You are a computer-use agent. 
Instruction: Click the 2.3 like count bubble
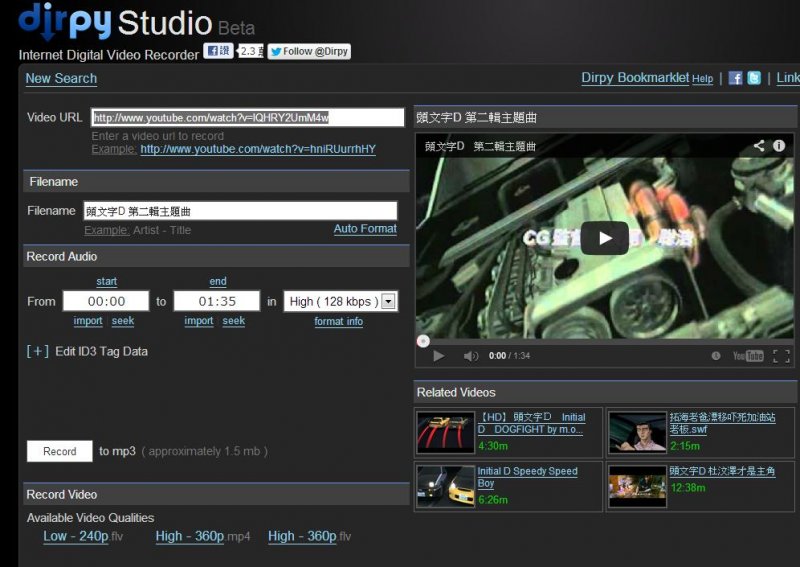click(251, 51)
